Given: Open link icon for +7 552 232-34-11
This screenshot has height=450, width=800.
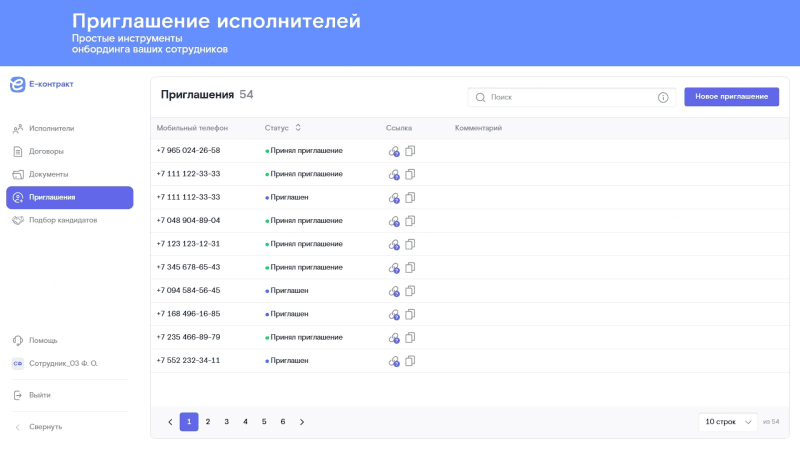Looking at the screenshot, I should [394, 362].
